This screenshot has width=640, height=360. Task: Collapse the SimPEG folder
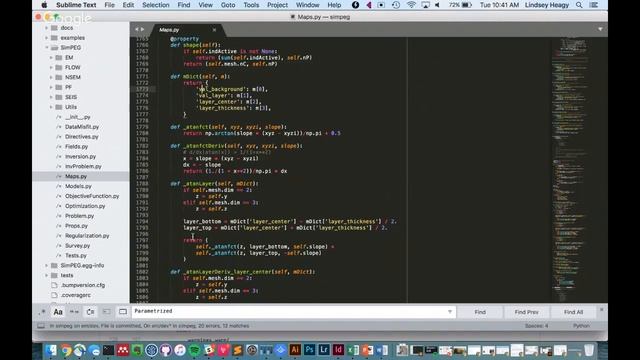pyautogui.click(x=47, y=48)
